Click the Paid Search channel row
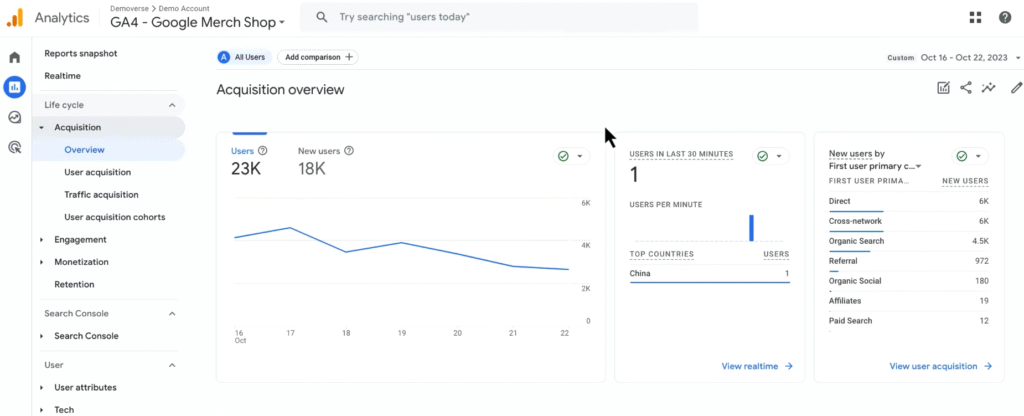Screen dimensions: 1024x416 point(908,321)
